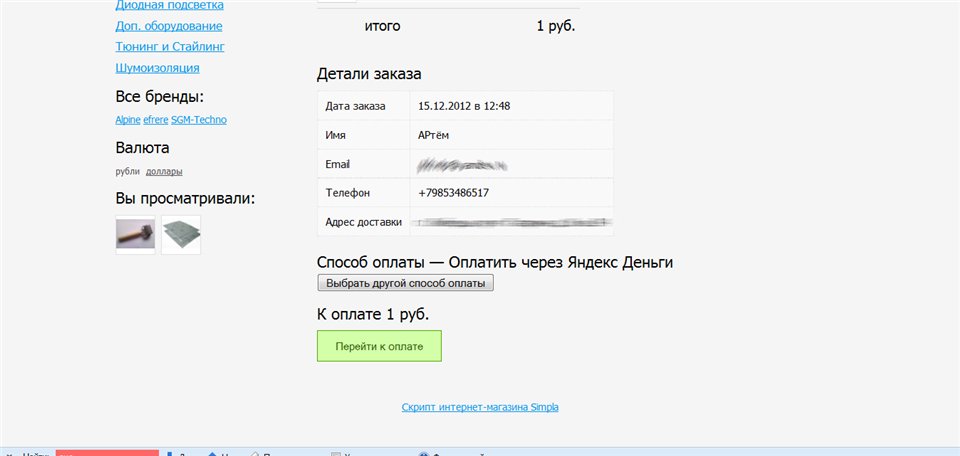
Task: Click the Детали заказа heading
Action: (369, 74)
